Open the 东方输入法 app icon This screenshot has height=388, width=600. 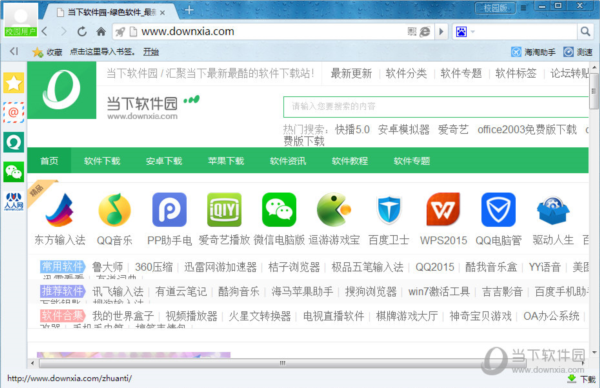point(60,210)
